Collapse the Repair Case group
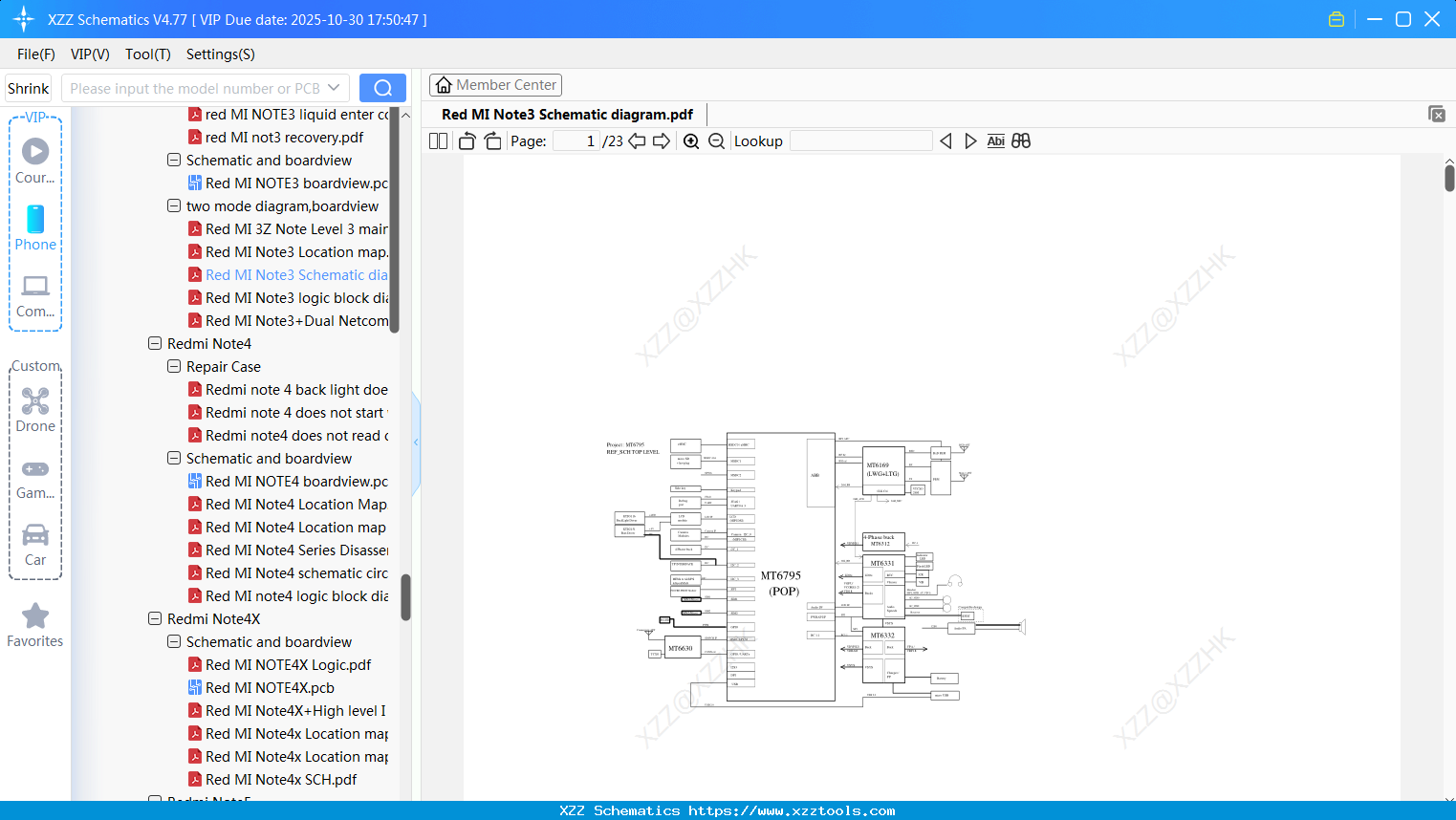1456x820 pixels. (x=174, y=366)
